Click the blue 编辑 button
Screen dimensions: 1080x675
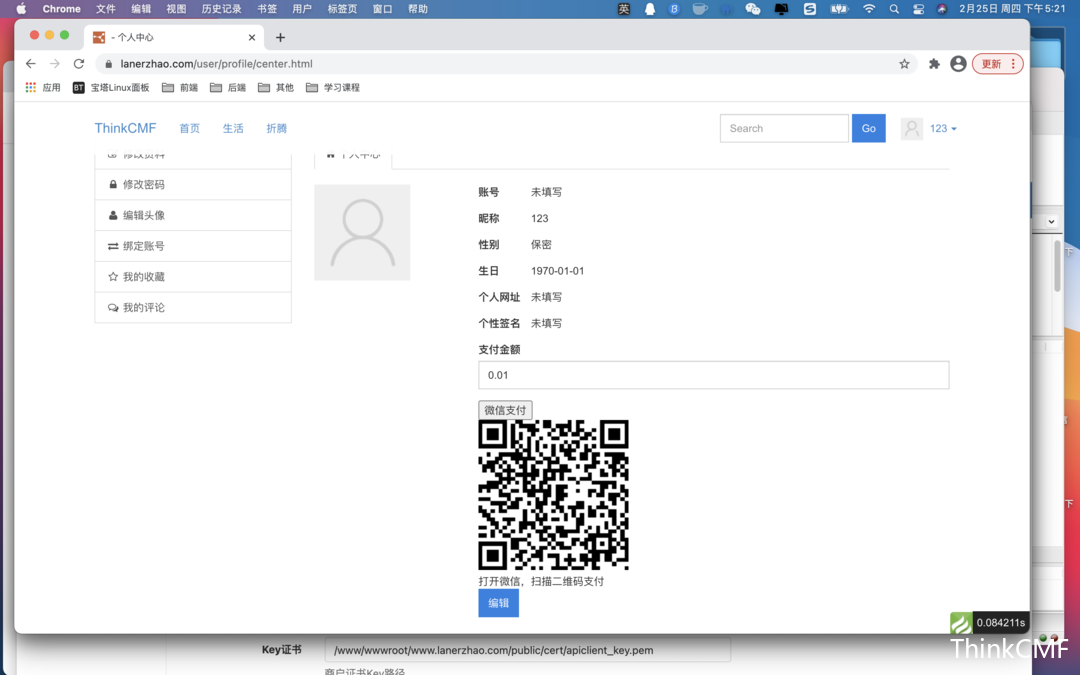point(499,603)
